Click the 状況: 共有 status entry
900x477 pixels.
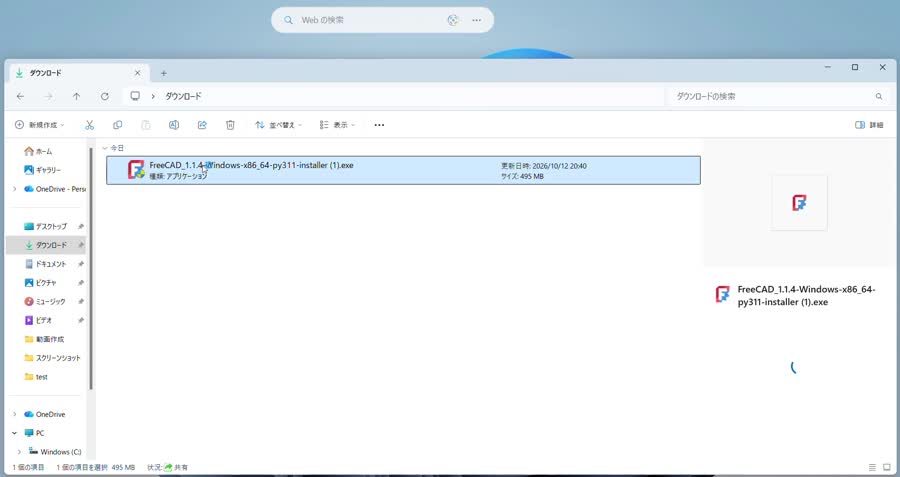pos(168,467)
